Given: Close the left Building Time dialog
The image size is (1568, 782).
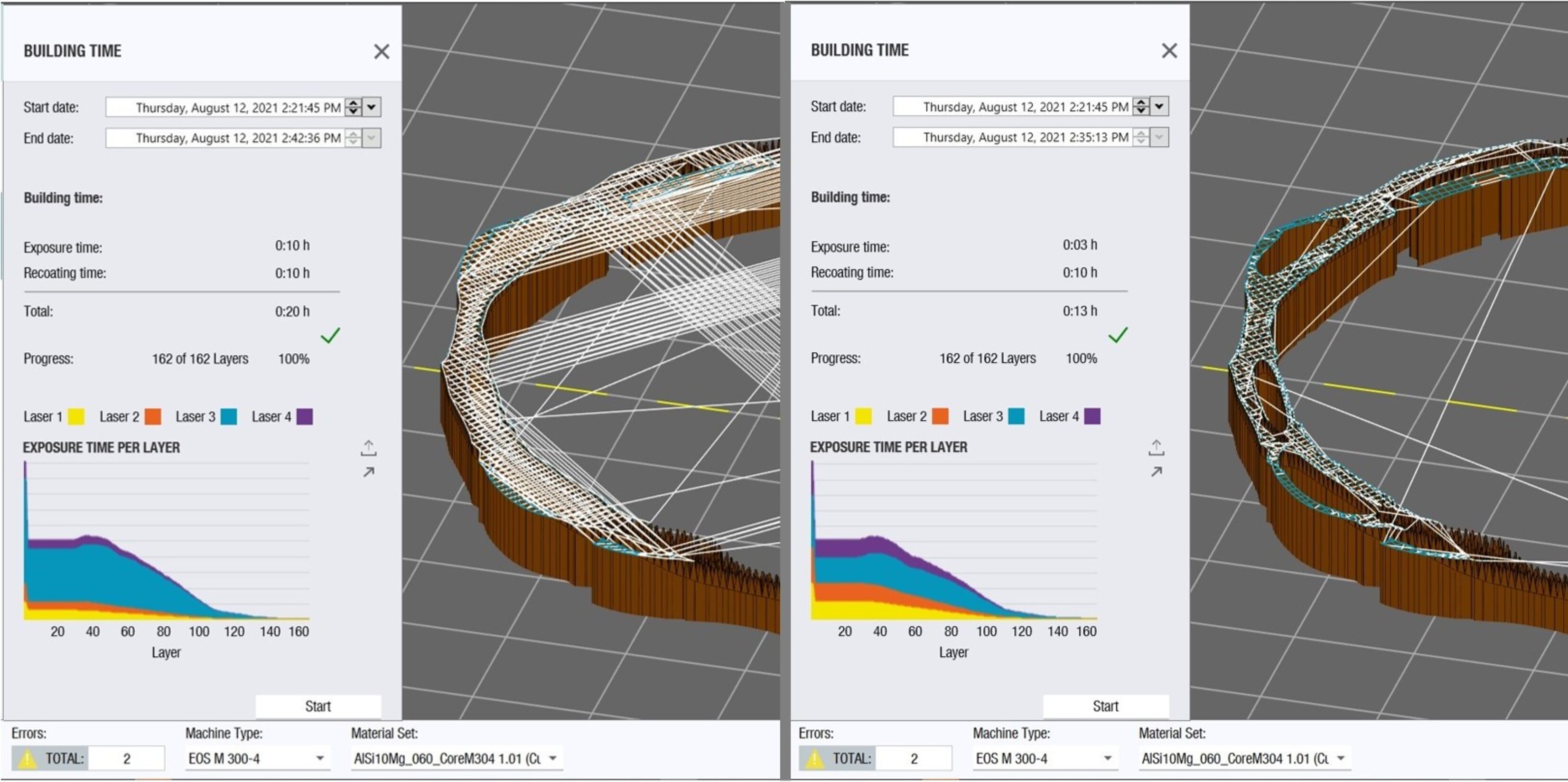Looking at the screenshot, I should pos(382,51).
